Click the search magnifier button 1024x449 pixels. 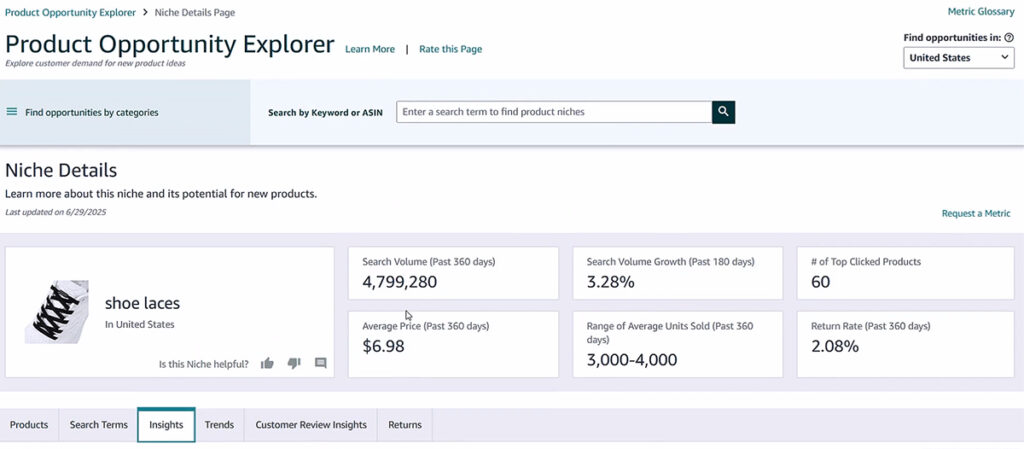pos(723,112)
